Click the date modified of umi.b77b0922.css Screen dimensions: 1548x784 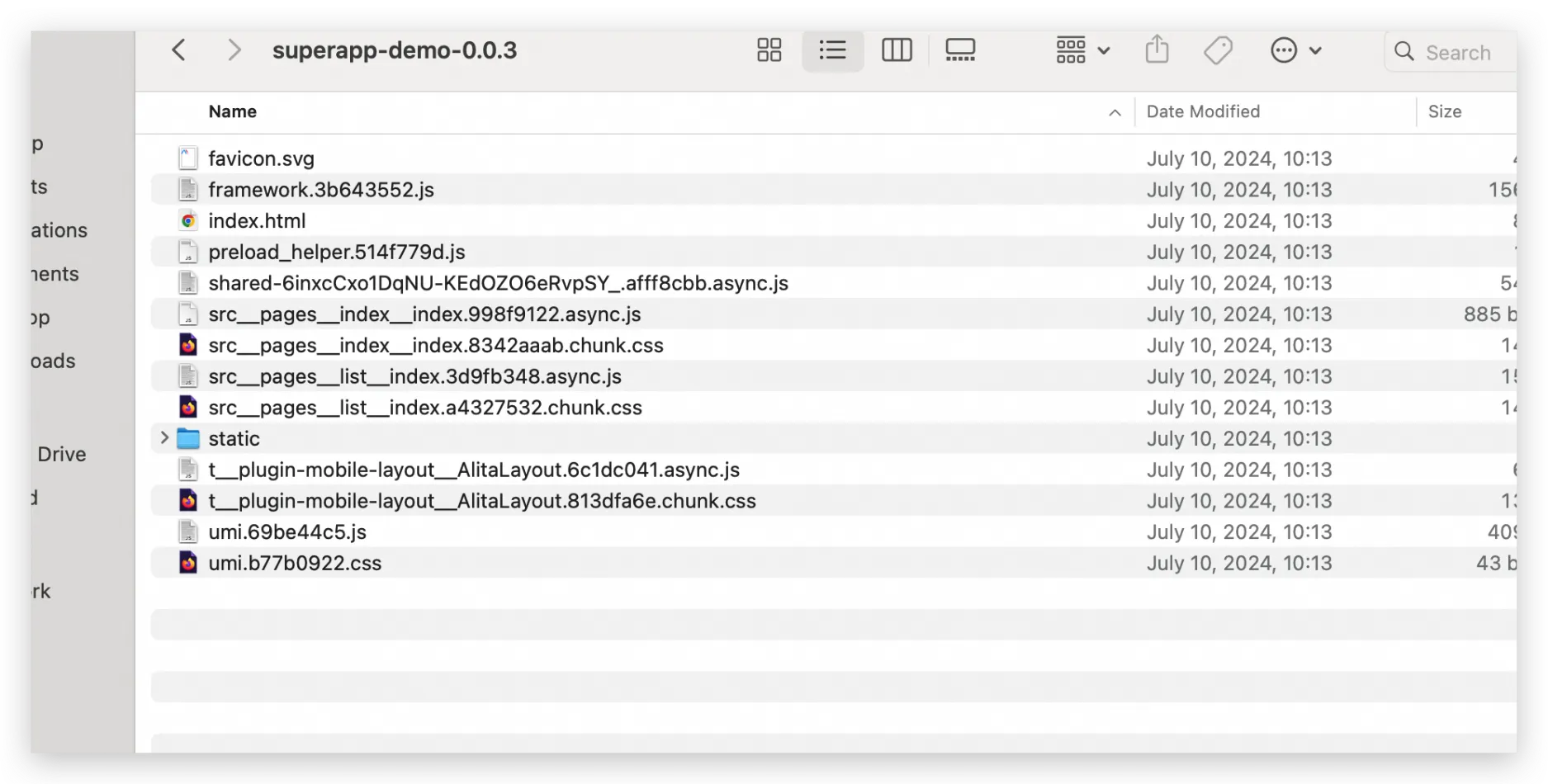(1239, 563)
